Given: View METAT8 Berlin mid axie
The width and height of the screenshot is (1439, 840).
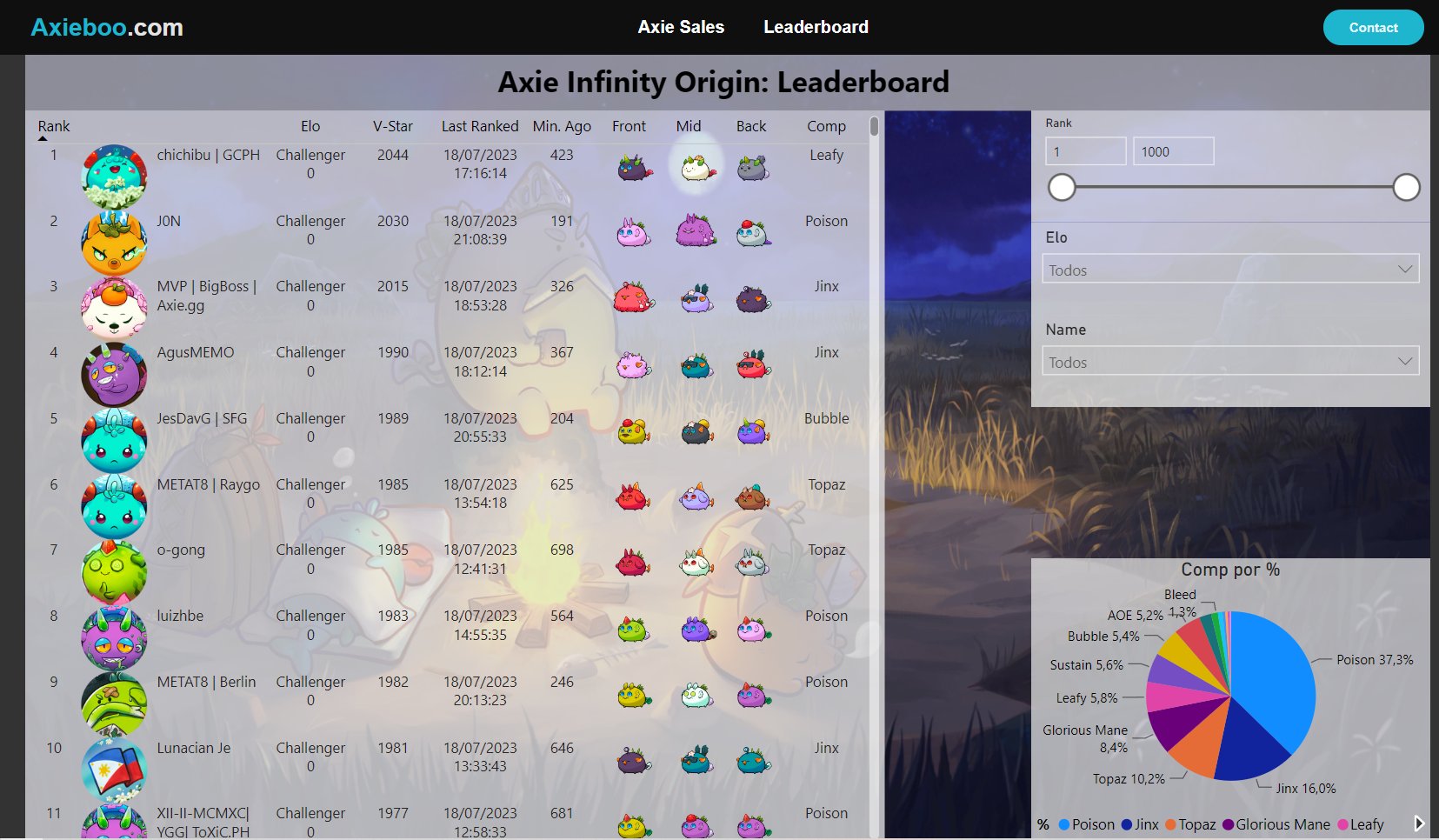Looking at the screenshot, I should click(x=696, y=696).
